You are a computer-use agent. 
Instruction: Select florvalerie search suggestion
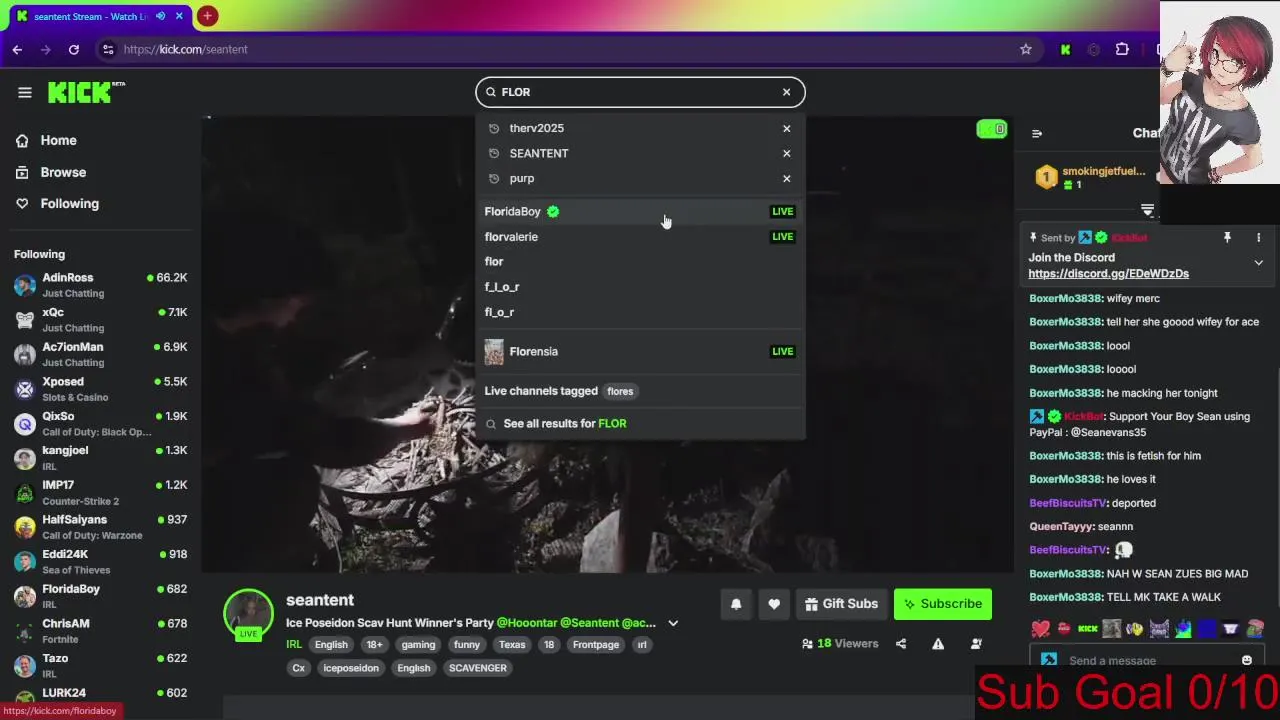click(640, 237)
